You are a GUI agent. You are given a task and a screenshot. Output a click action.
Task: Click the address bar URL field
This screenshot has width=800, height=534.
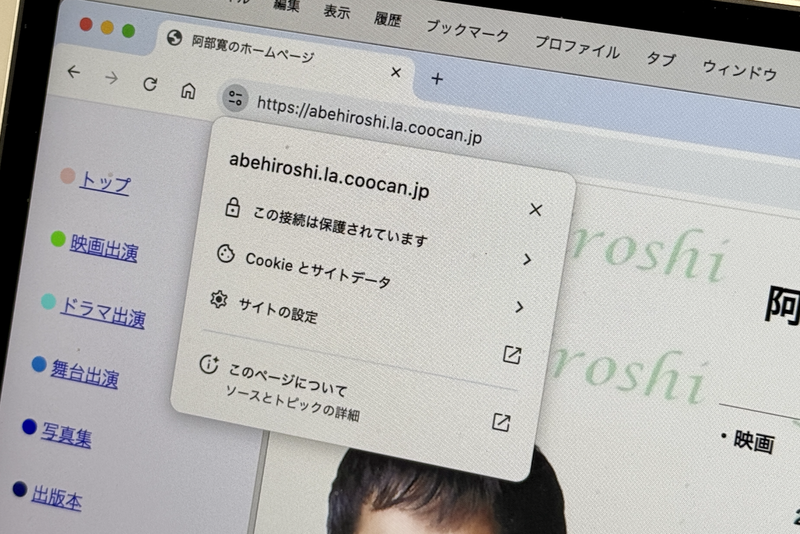[x=369, y=120]
